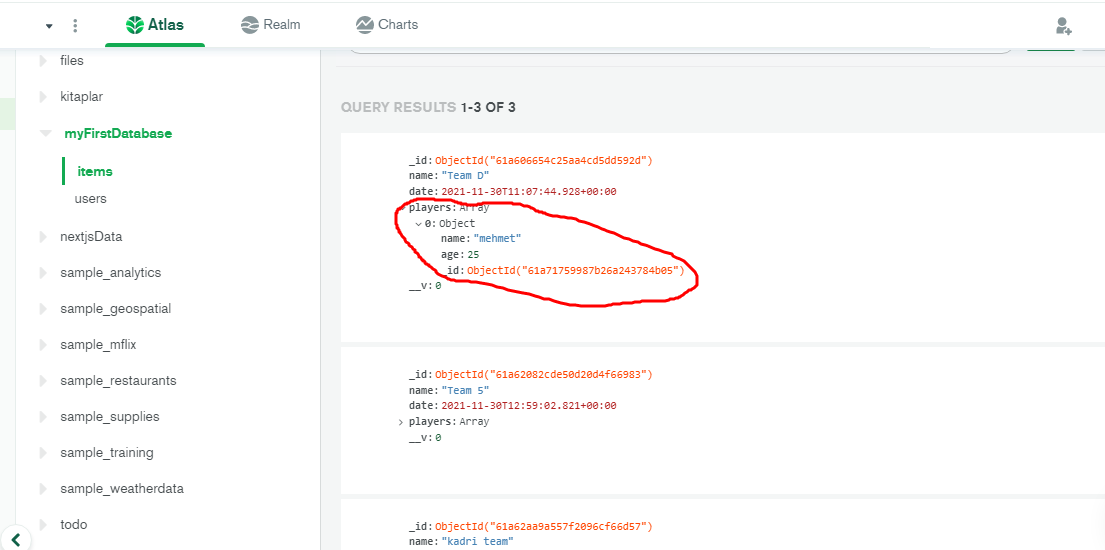Expand the nextjsData database
This screenshot has height=550, width=1105.
(44, 237)
